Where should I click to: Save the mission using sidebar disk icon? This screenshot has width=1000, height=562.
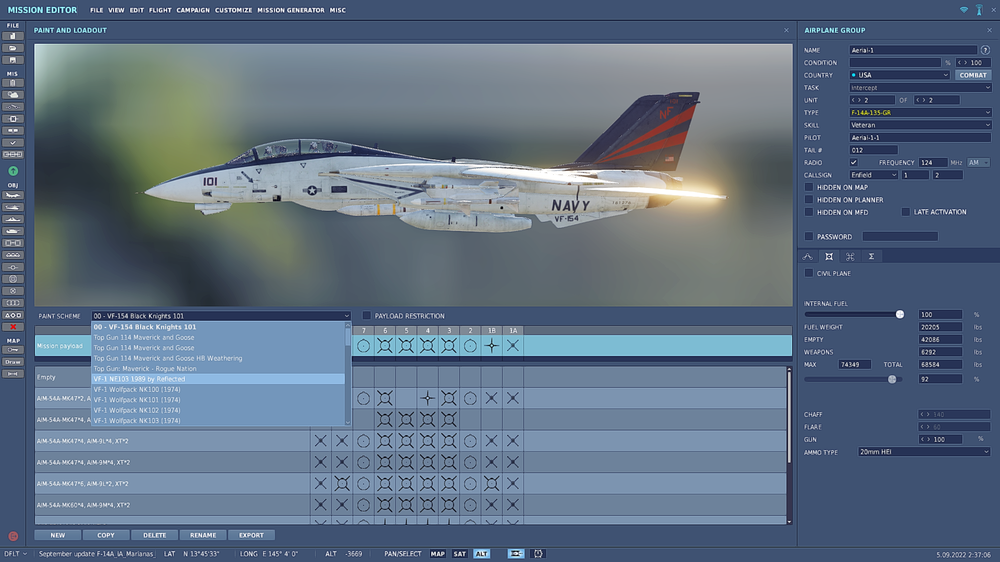click(x=13, y=60)
